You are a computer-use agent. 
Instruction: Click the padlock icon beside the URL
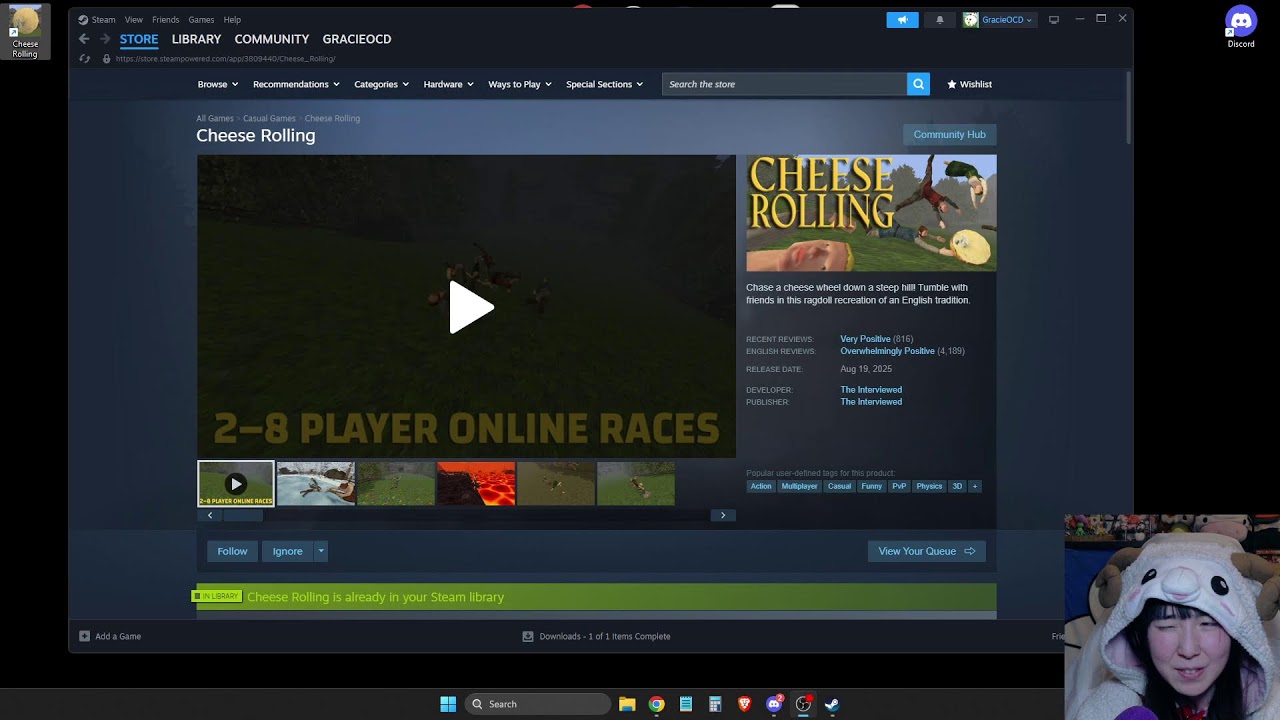click(107, 59)
